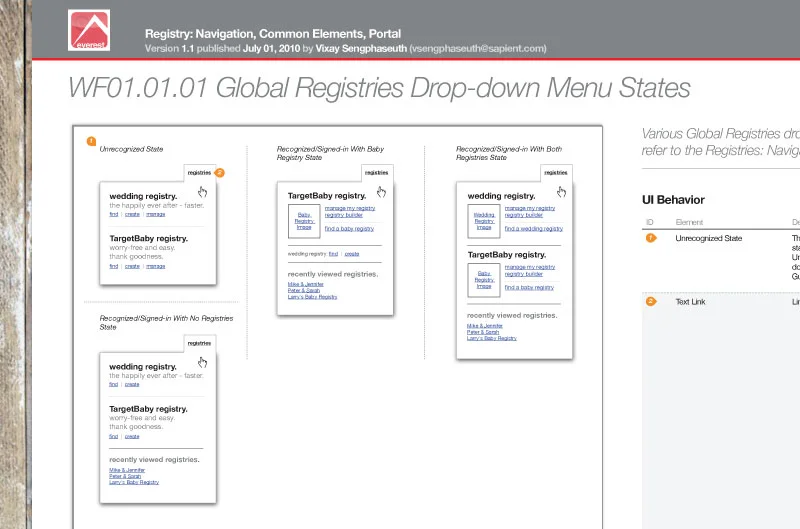Open Mike & Jennifer in Both Registries State panel

point(485,325)
